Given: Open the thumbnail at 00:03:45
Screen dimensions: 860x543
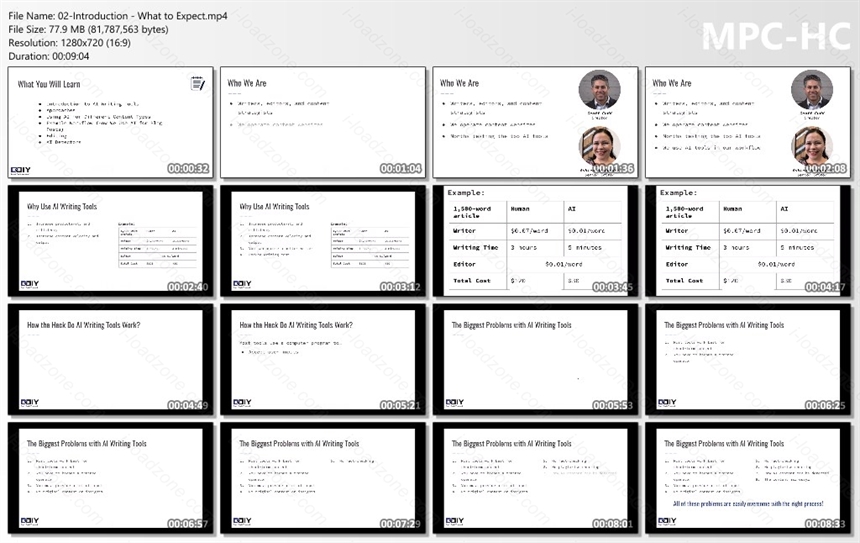Looking at the screenshot, I should click(x=535, y=241).
